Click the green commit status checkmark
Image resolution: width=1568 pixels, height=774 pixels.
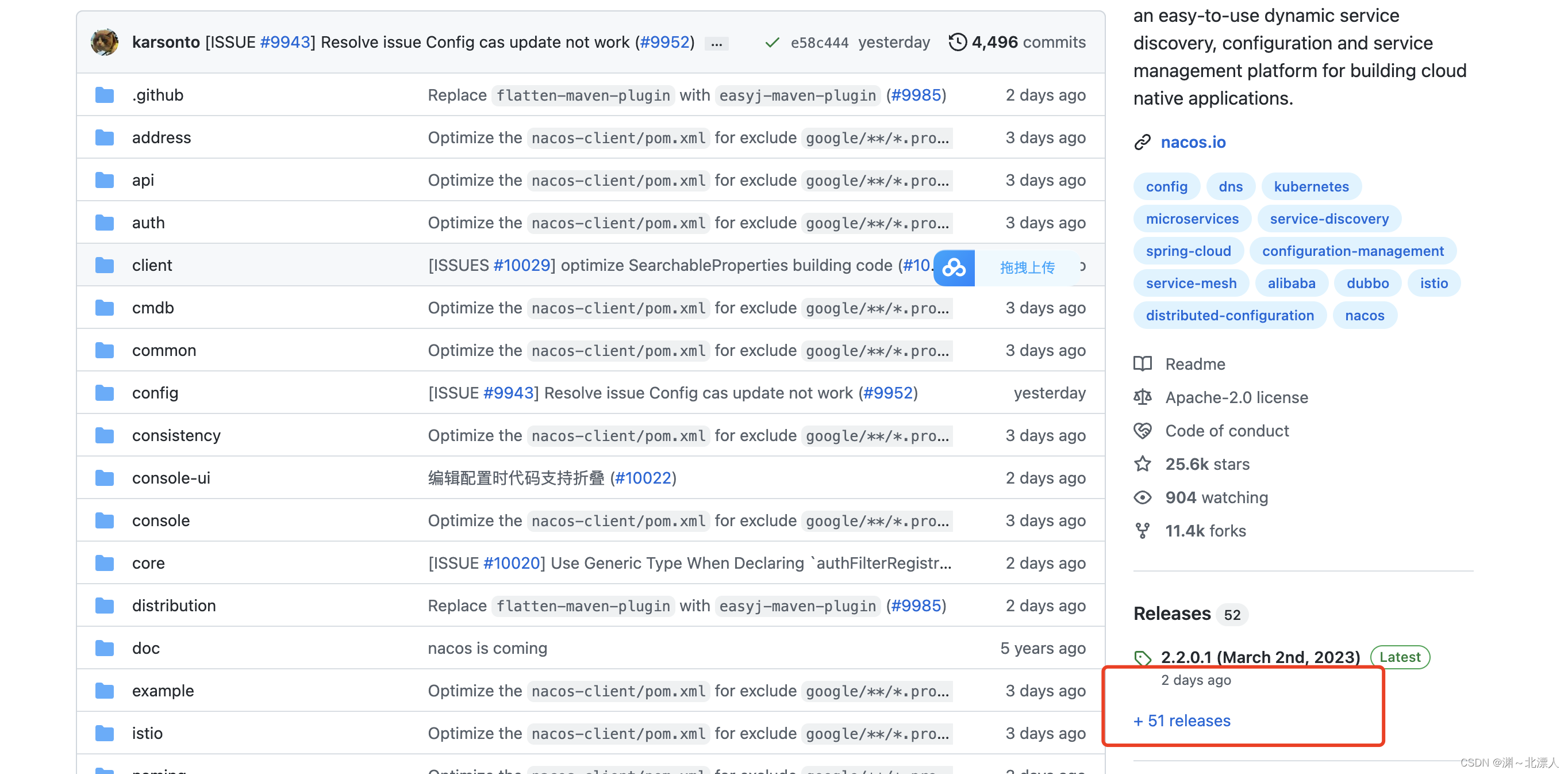coord(772,42)
